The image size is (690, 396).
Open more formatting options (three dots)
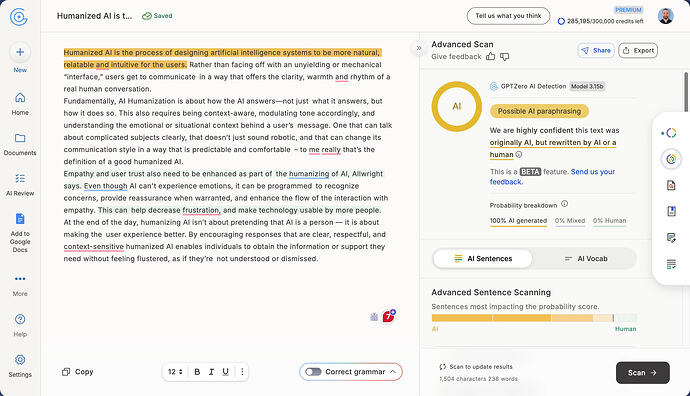[x=242, y=372]
